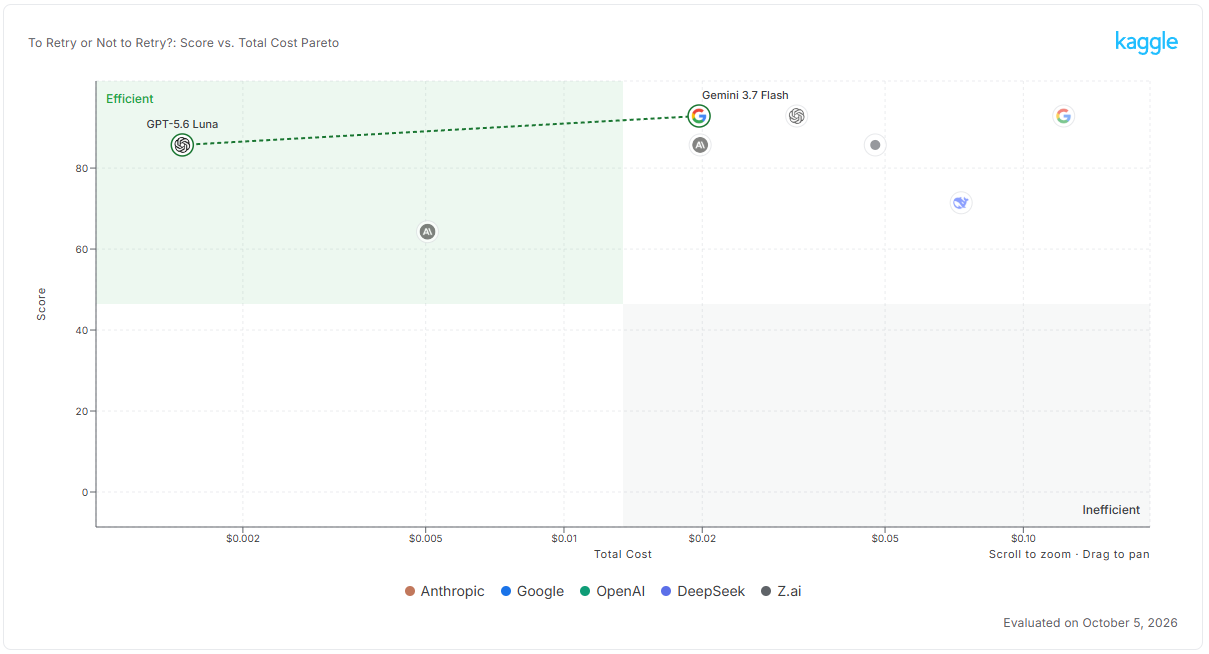The width and height of the screenshot is (1209, 654).
Task: Click the 20 y-axis tick label
Action: pos(82,412)
